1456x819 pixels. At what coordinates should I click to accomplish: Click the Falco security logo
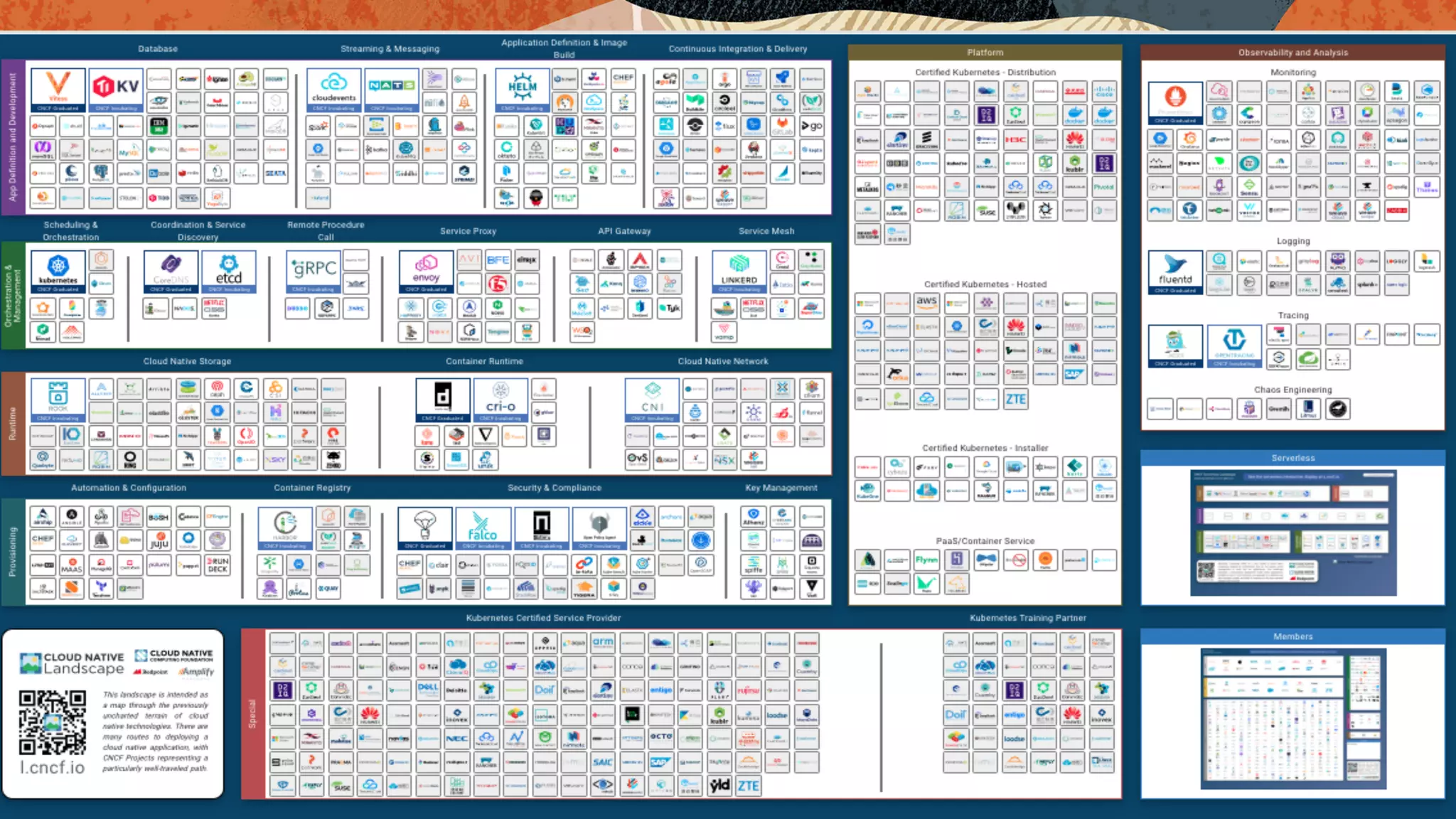click(483, 528)
